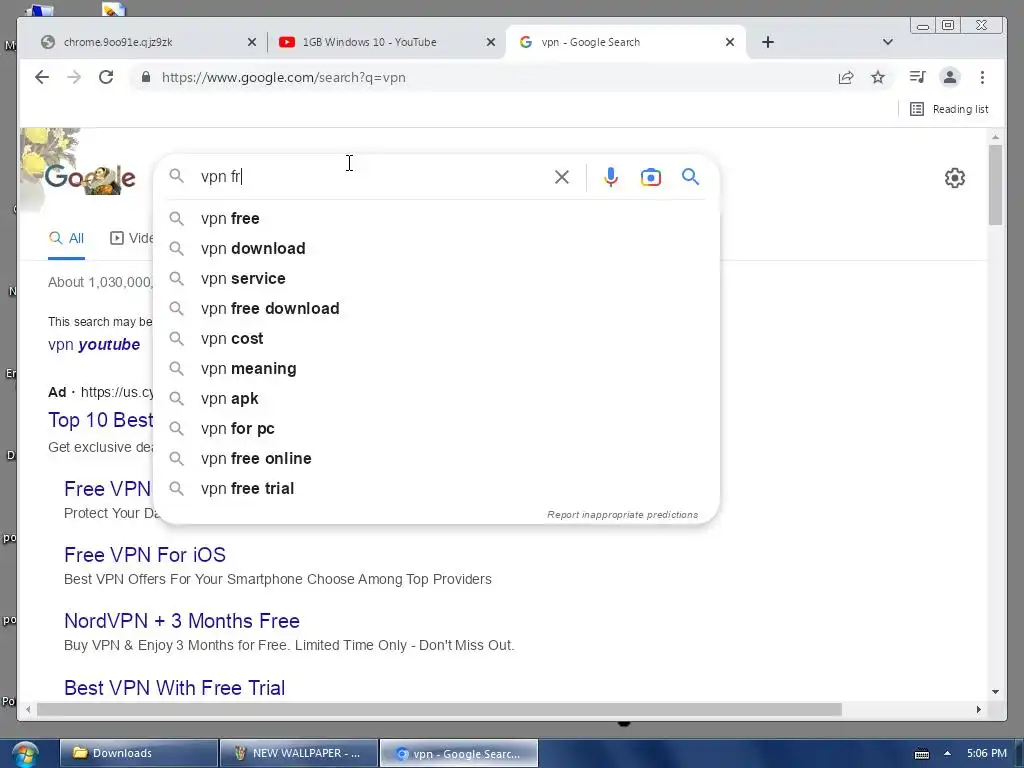Select the 'vpn cost' suggestion

pyautogui.click(x=436, y=338)
